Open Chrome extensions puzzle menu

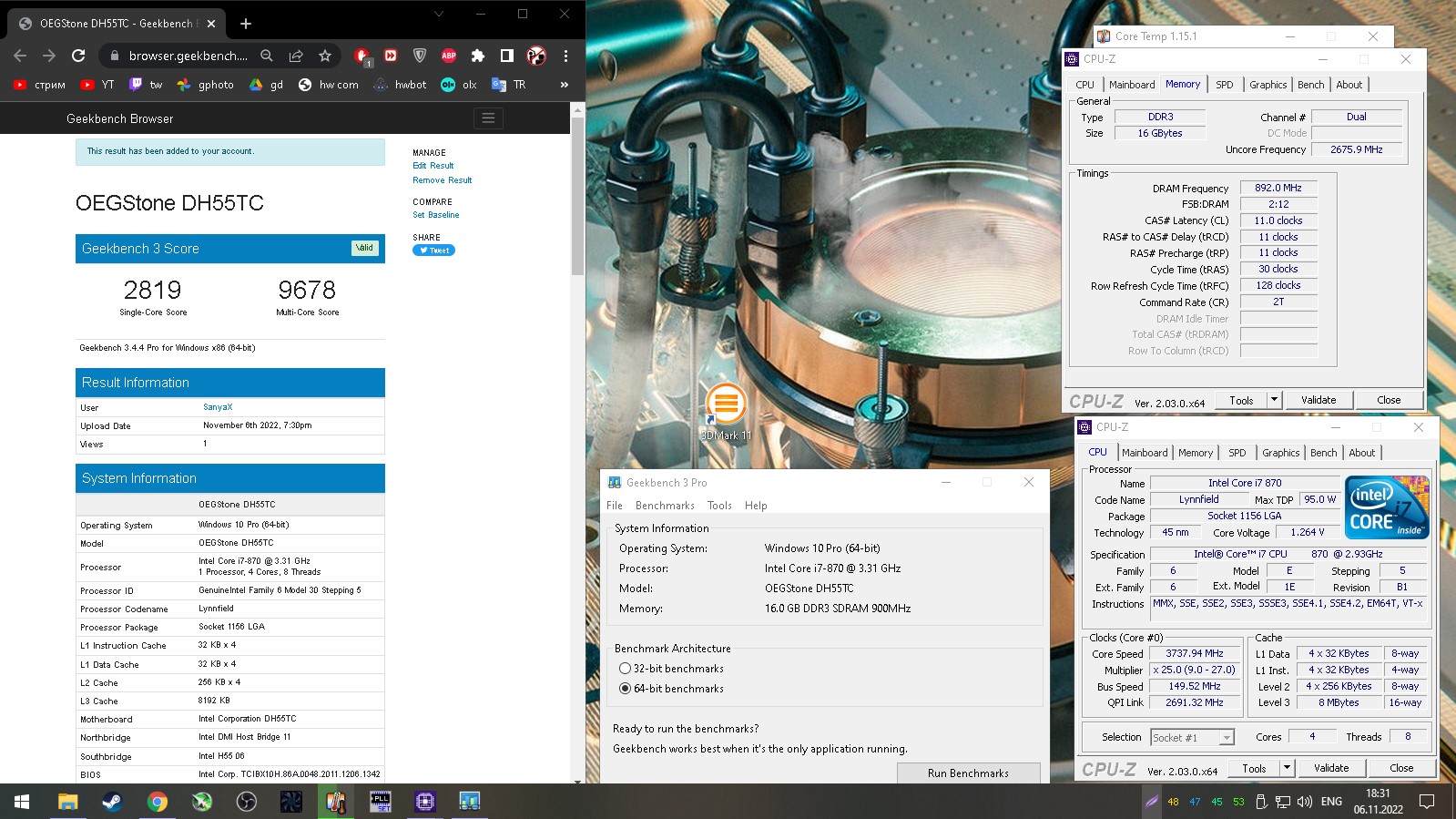point(477,56)
